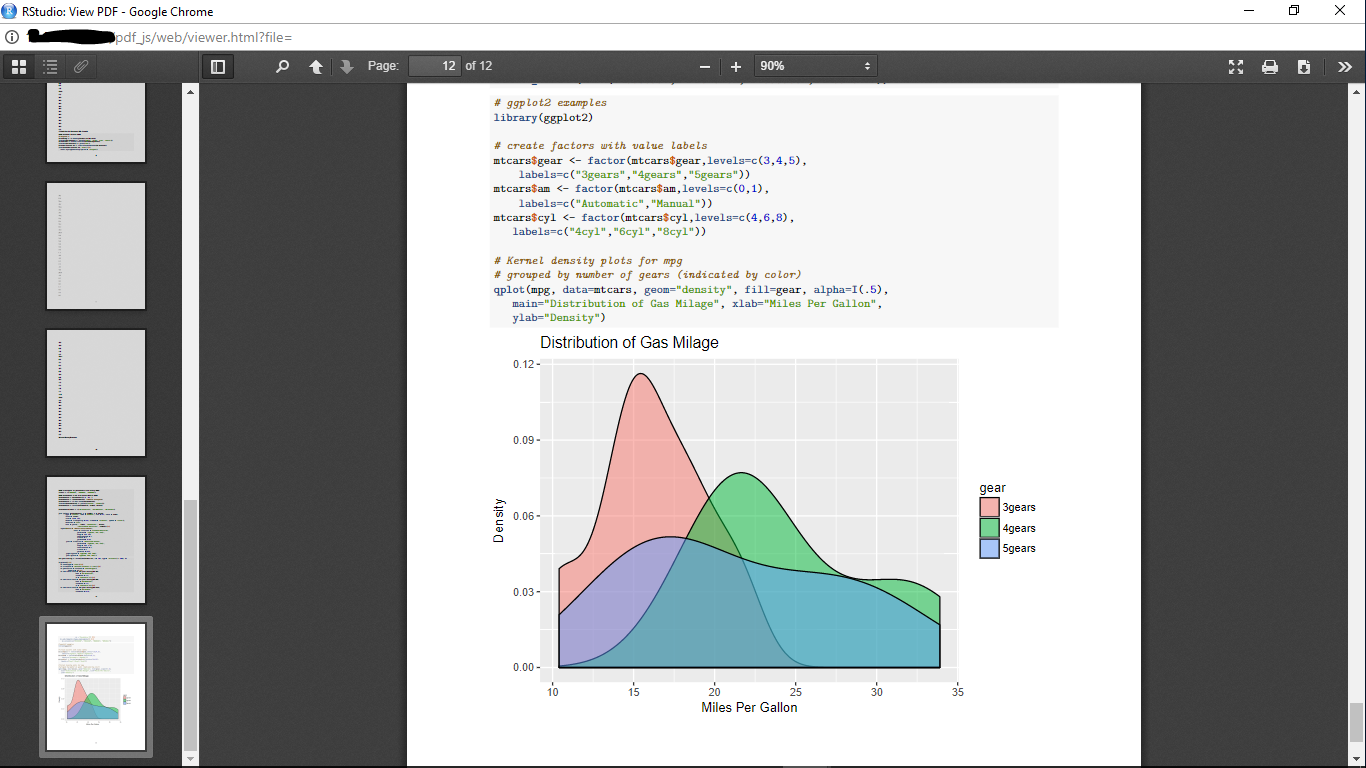1366x768 pixels.
Task: Select the page 12 thumbnail with the plot
Action: (x=96, y=687)
